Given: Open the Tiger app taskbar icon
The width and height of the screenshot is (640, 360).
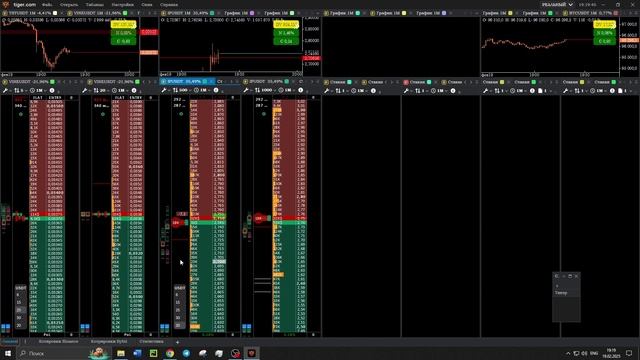Looking at the screenshot, I should [x=251, y=353].
